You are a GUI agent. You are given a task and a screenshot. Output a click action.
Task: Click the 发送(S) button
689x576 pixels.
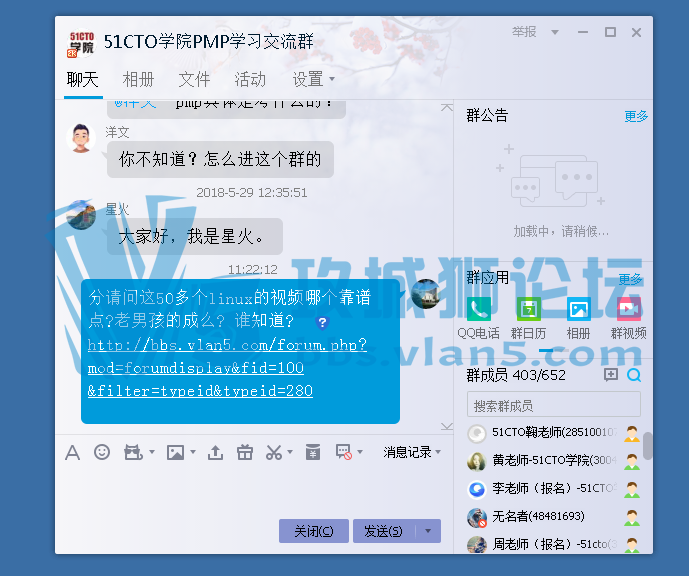tap(384, 531)
